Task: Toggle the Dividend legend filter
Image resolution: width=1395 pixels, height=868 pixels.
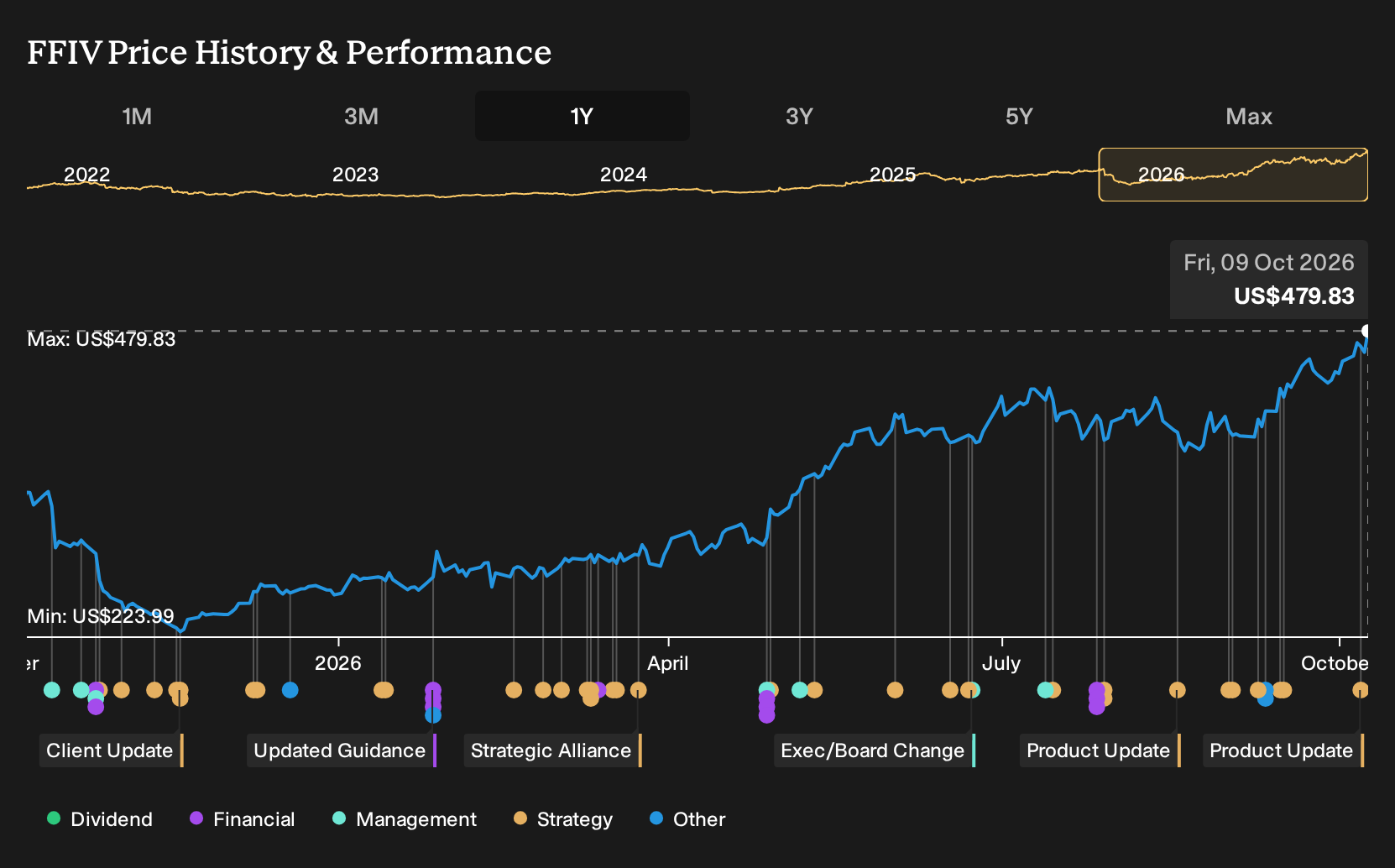Action: (100, 819)
